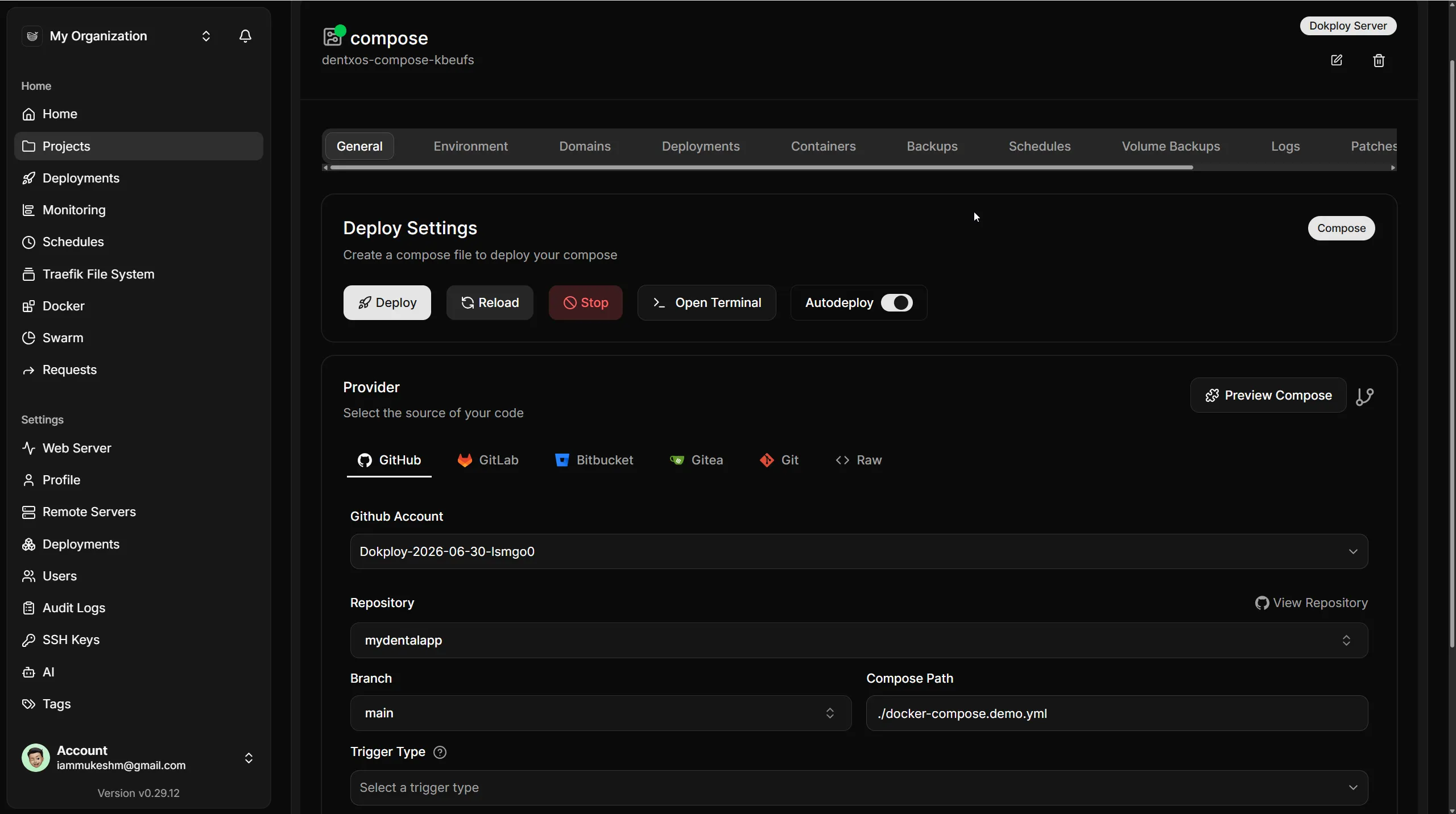
Task: Switch to General tab
Action: [x=359, y=146]
